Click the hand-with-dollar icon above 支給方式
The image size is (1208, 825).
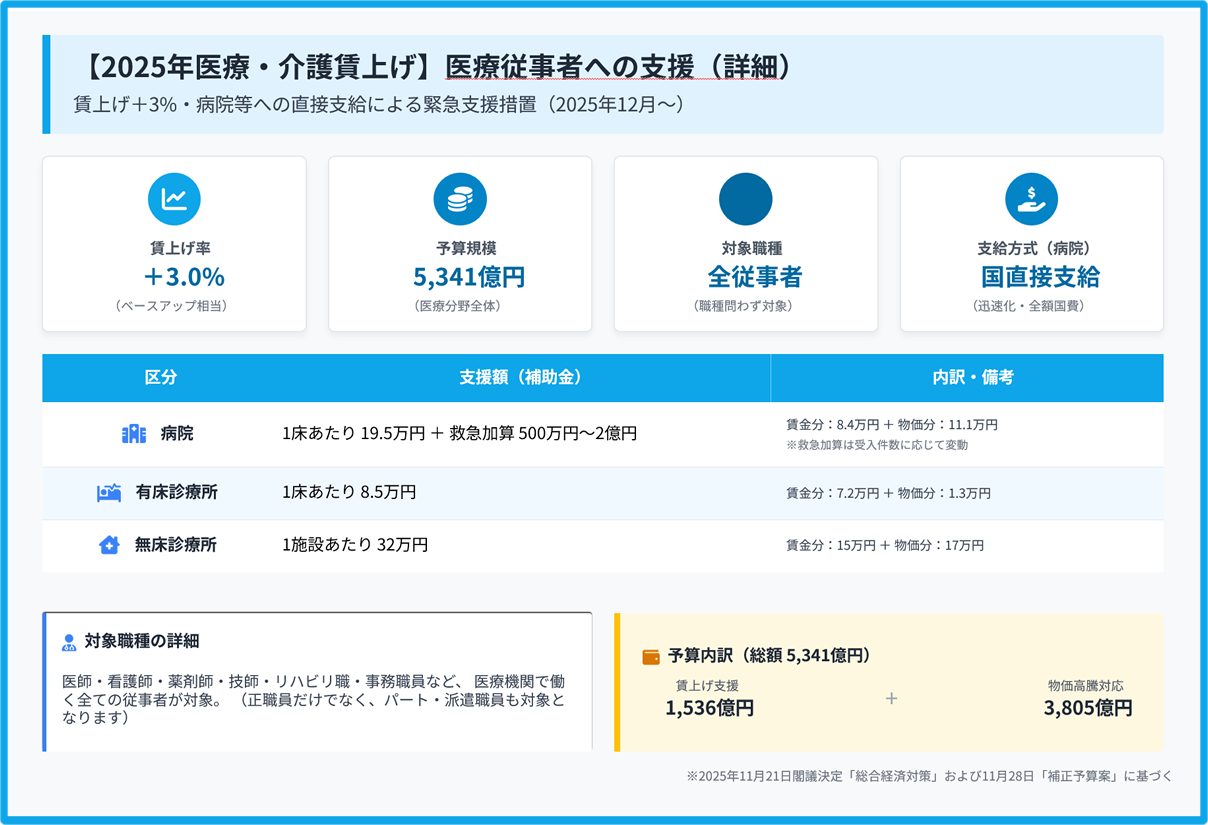[1031, 199]
